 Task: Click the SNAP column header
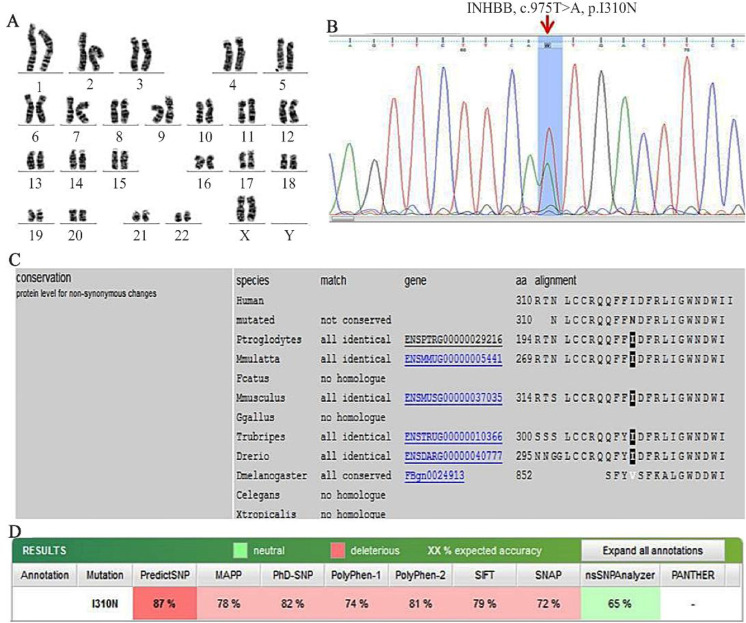(x=548, y=575)
